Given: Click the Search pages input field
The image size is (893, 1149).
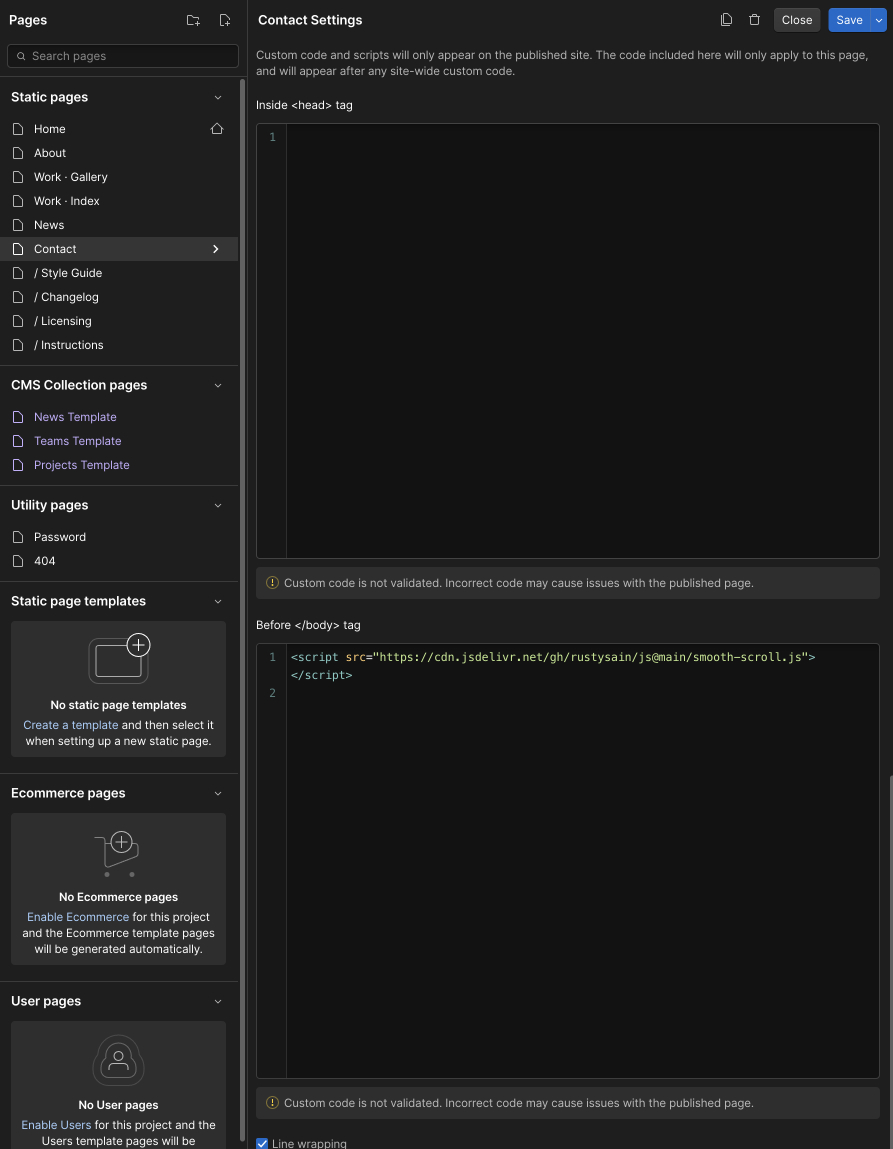Looking at the screenshot, I should click(x=123, y=56).
